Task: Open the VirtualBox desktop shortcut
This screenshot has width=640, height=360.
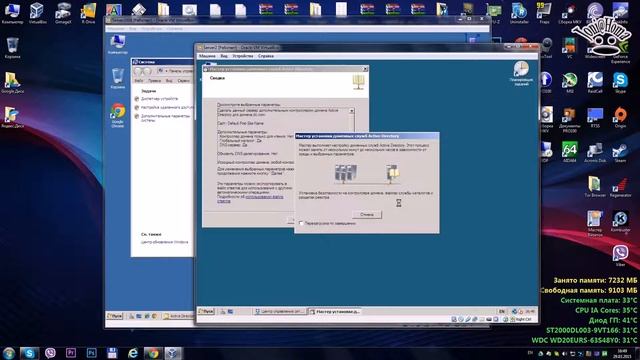Action: click(x=38, y=13)
